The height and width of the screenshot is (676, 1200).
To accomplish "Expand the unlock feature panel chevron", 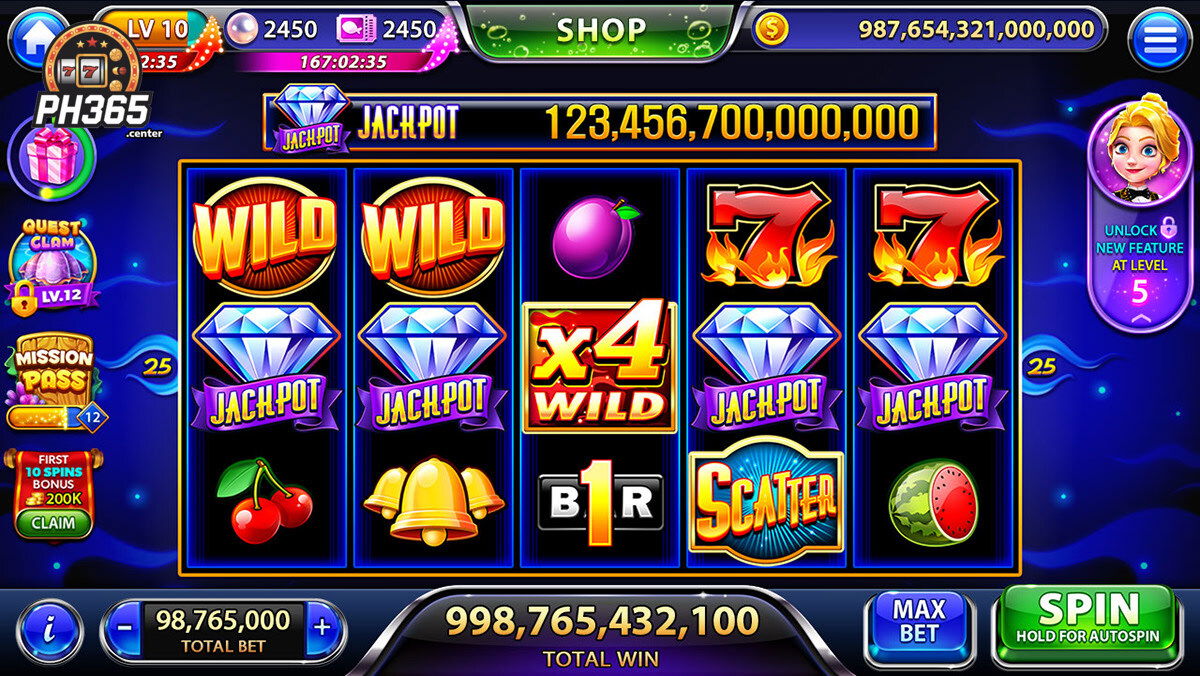I will 1139,318.
